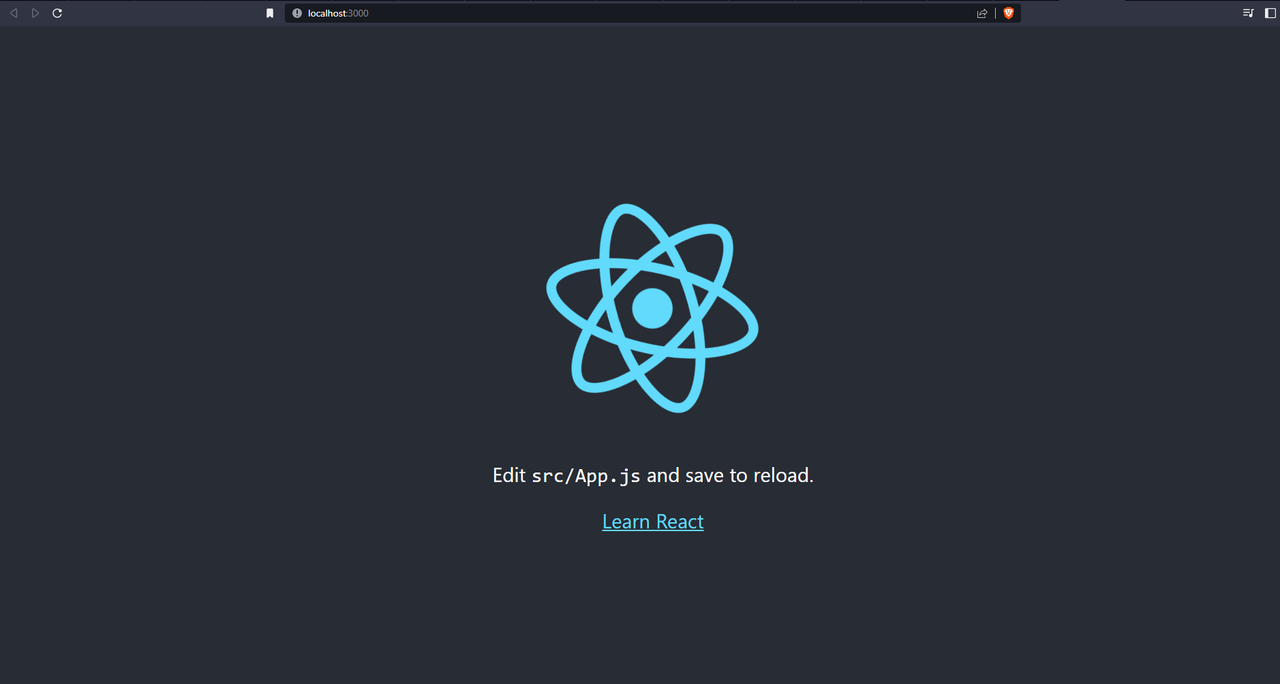Open the Learn React link
Screen dimensions: 1280x684
tap(653, 521)
